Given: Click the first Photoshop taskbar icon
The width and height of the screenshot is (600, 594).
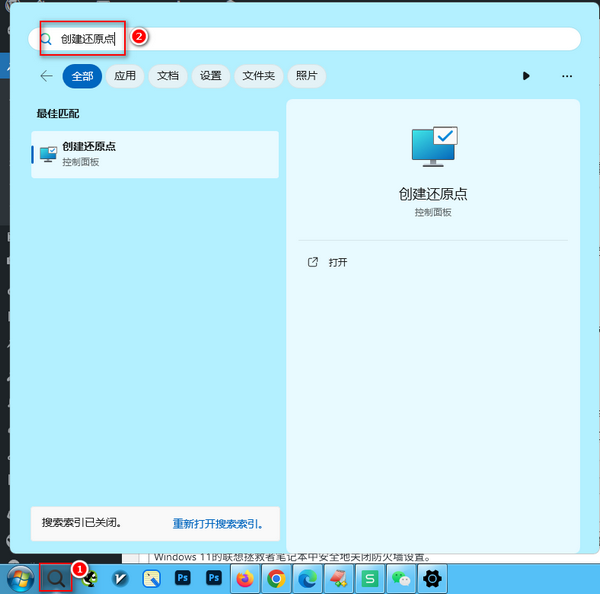Looking at the screenshot, I should click(182, 578).
